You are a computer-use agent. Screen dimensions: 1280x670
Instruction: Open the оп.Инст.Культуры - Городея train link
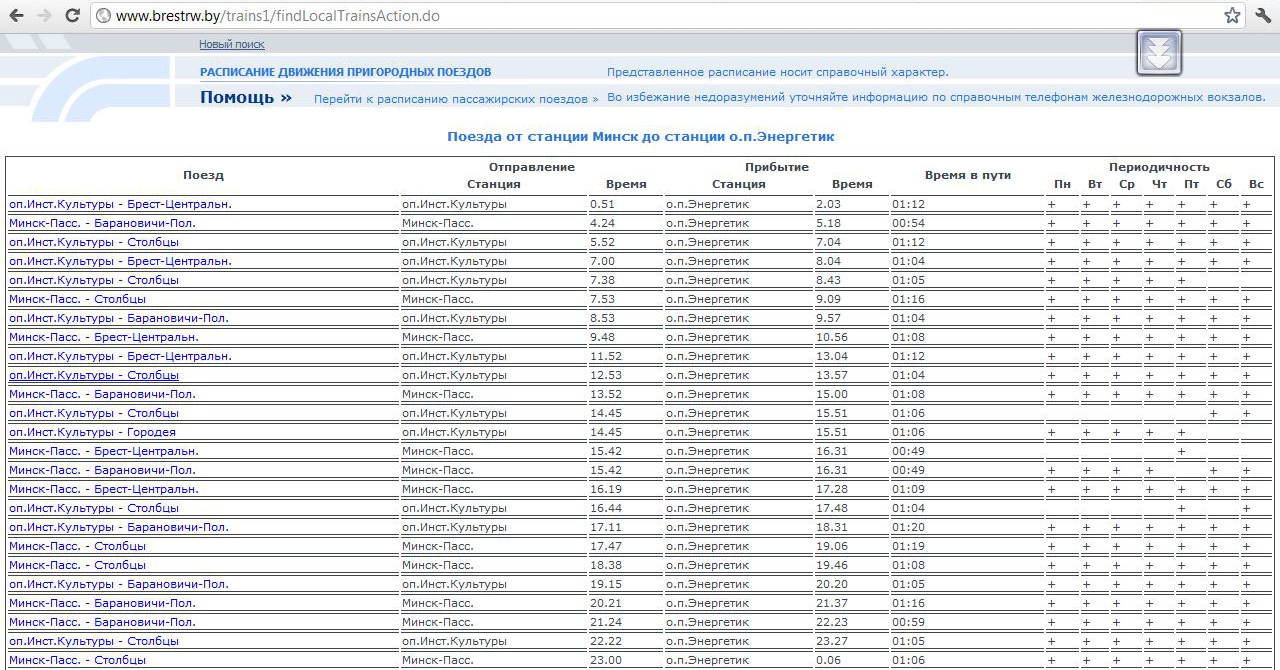[92, 432]
